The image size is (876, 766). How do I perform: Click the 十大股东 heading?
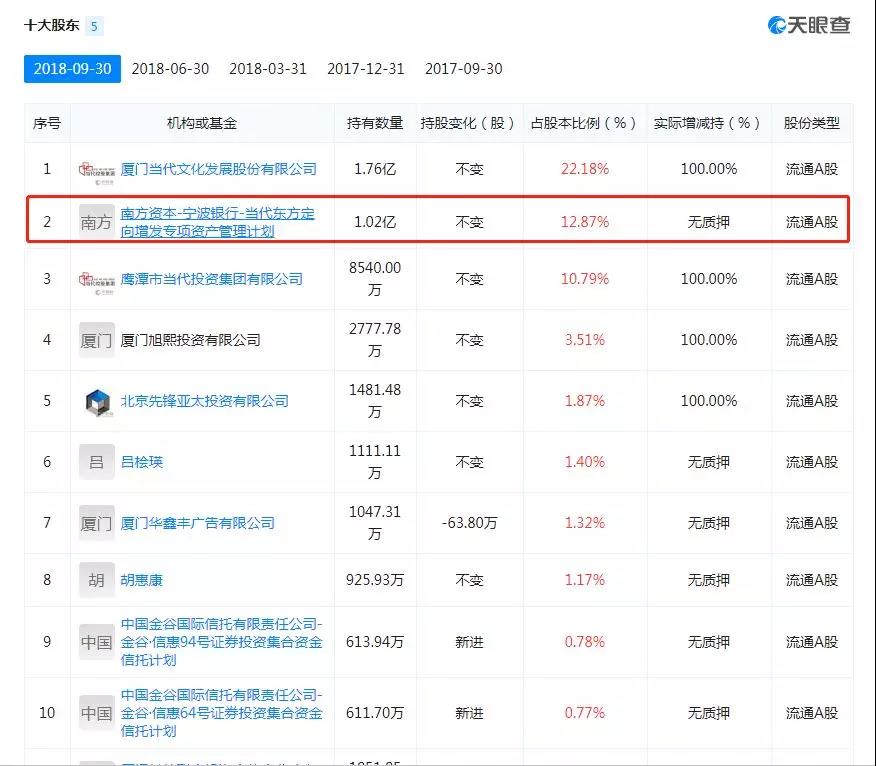[x=51, y=26]
